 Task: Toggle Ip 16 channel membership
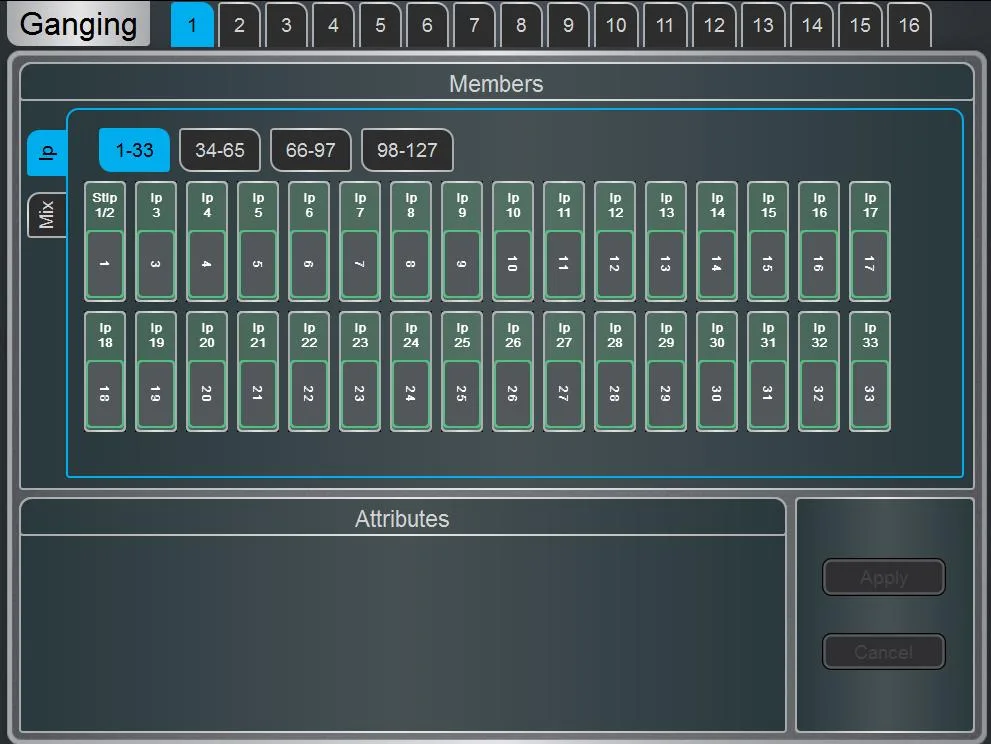(x=819, y=241)
